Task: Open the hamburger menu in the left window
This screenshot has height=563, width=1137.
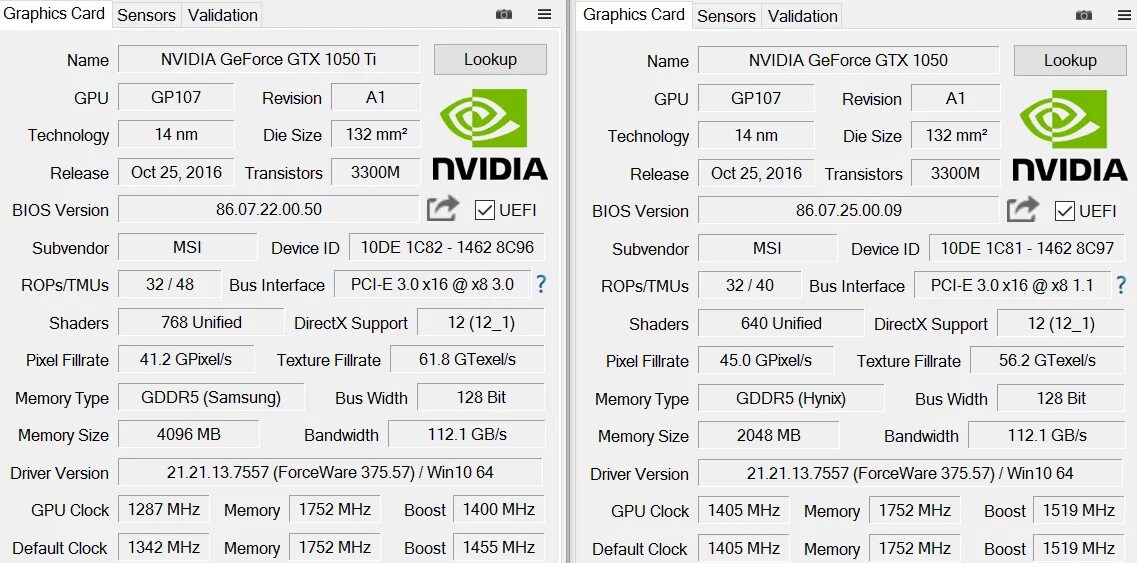Action: coord(545,15)
